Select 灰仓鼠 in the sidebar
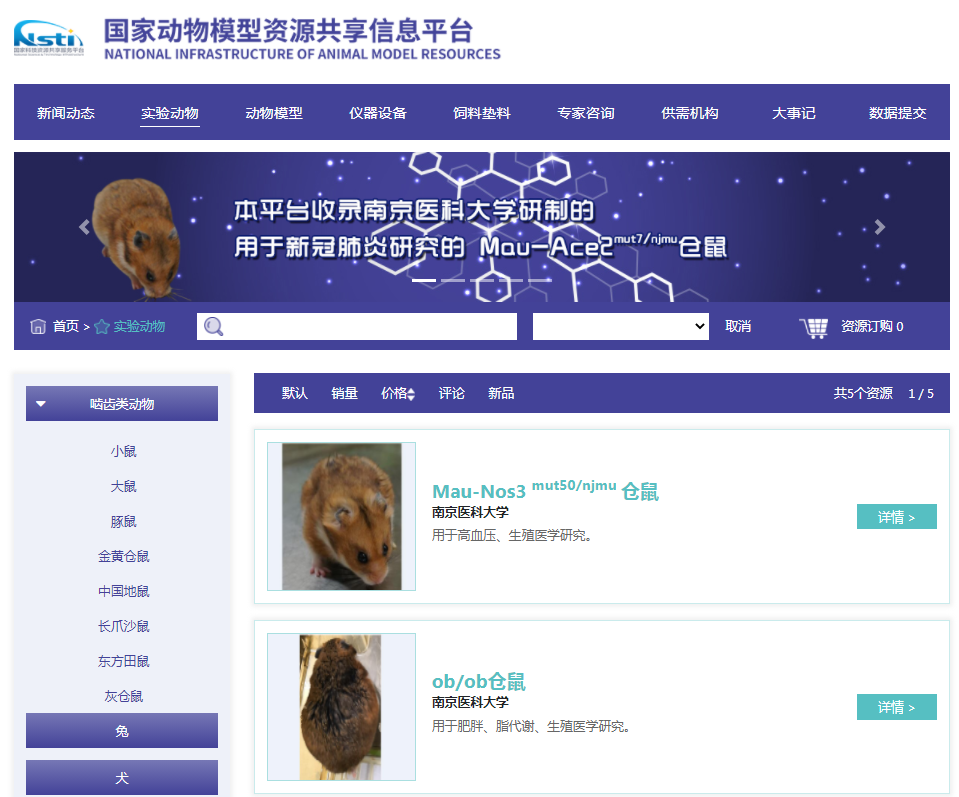The width and height of the screenshot is (959, 797). click(x=124, y=696)
